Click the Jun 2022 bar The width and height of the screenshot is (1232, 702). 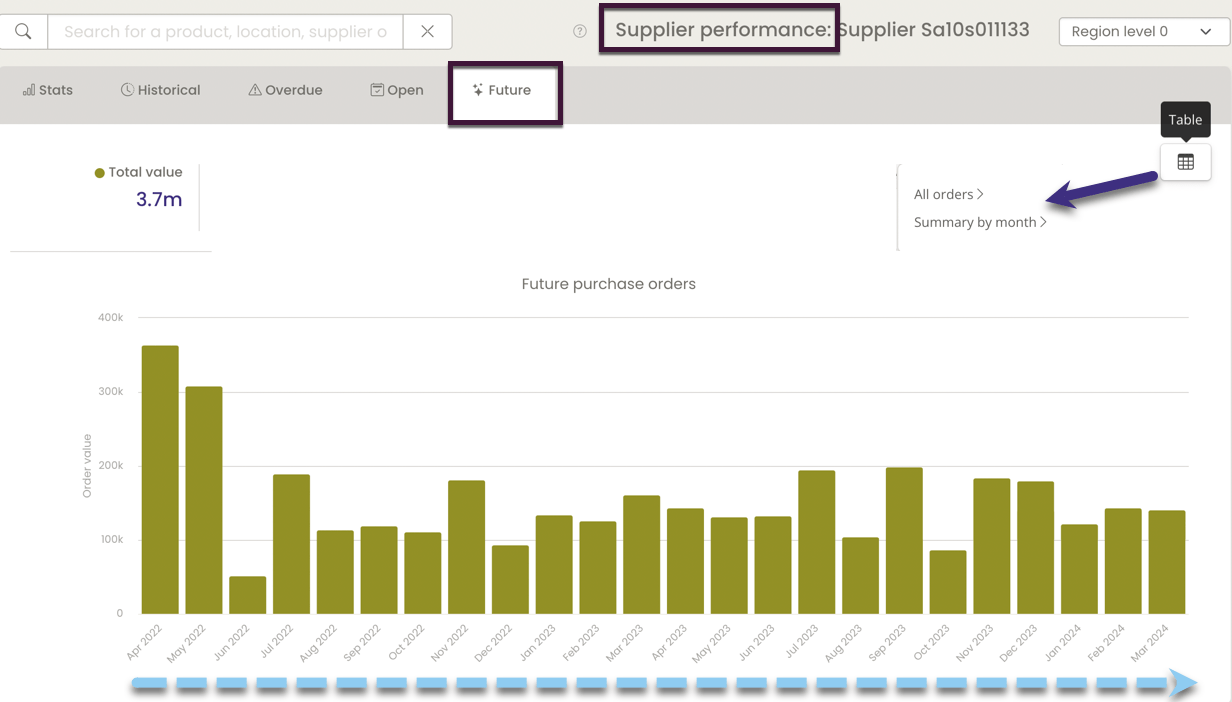pos(248,595)
